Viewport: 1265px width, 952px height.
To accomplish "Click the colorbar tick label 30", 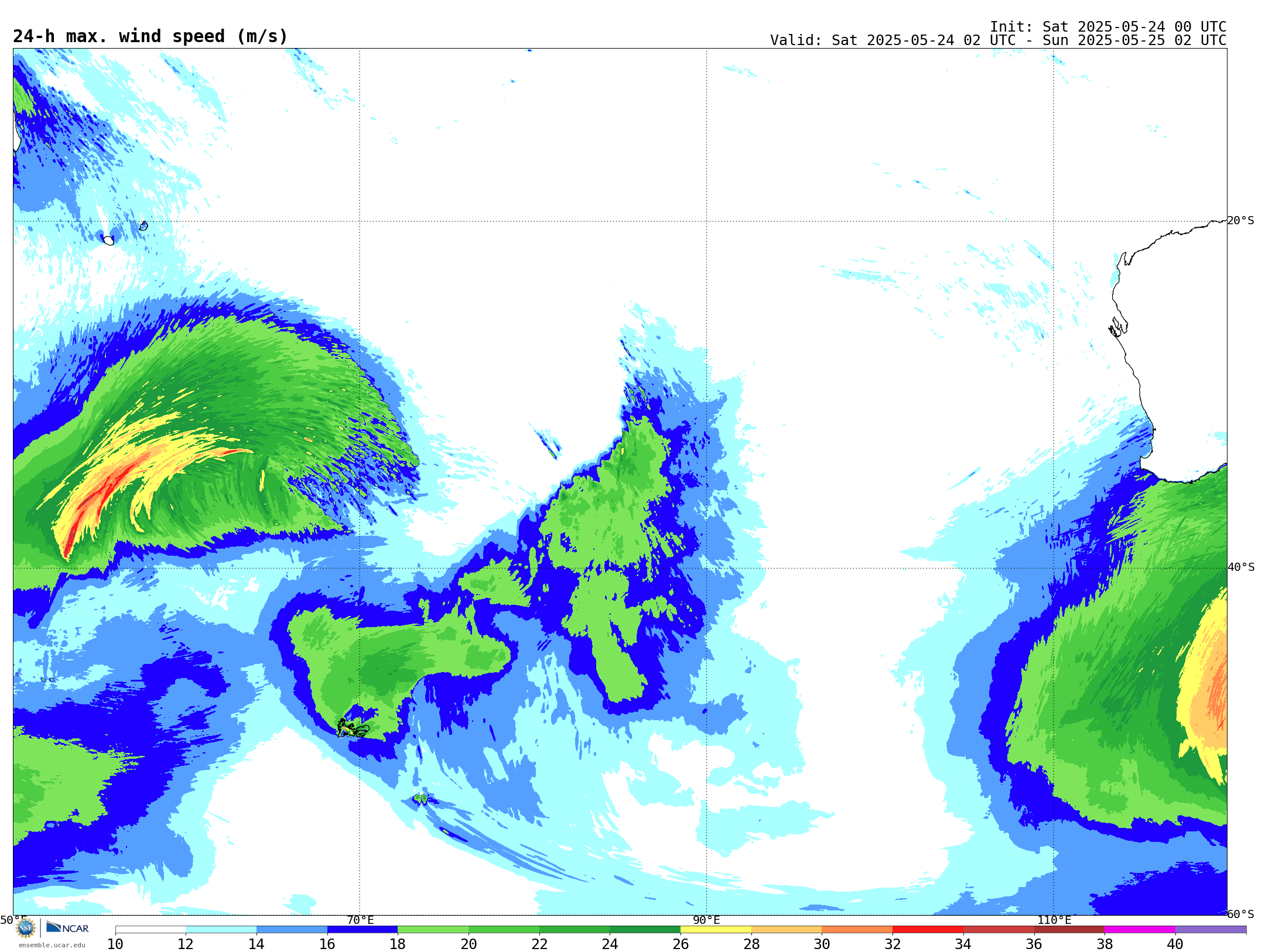I will 822,944.
